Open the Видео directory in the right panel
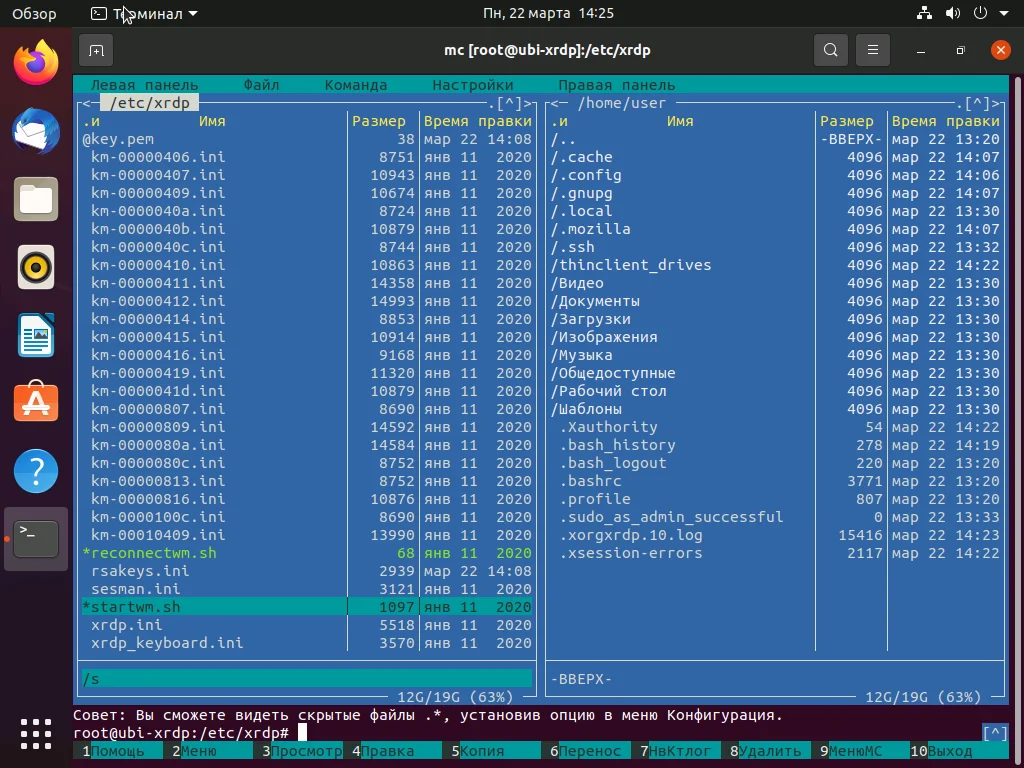 (x=577, y=283)
